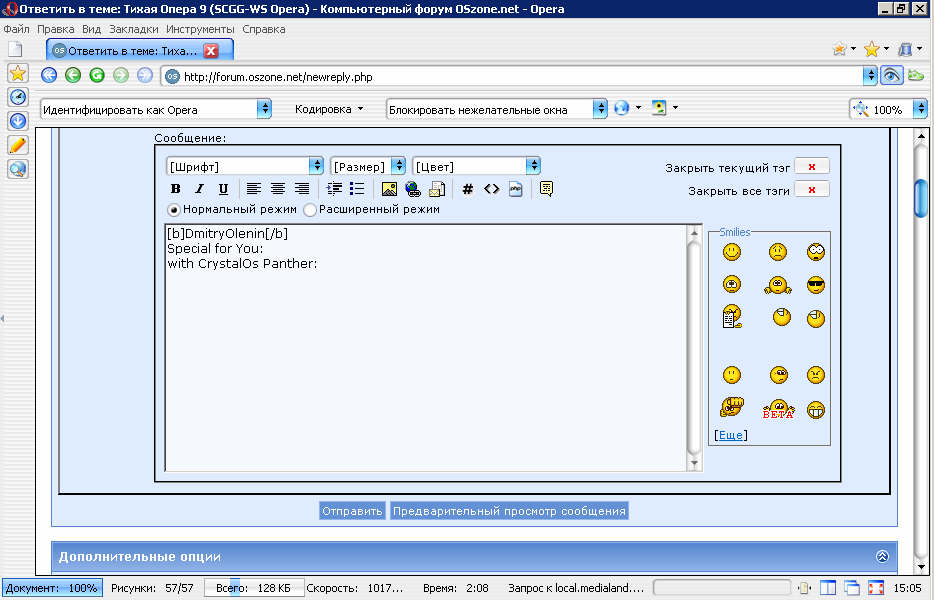
Task: Click the center align text icon
Action: pyautogui.click(x=278, y=189)
